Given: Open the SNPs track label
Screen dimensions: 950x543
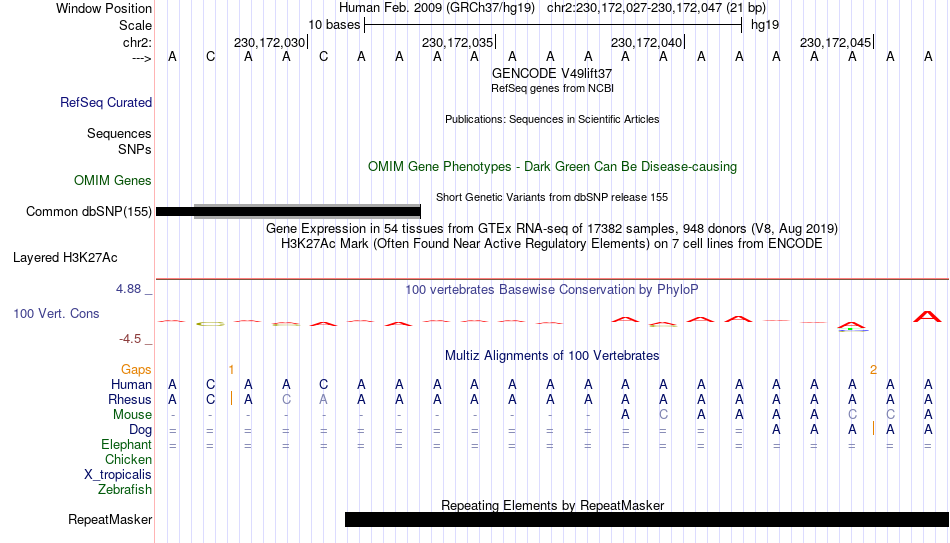Looking at the screenshot, I should [135, 149].
